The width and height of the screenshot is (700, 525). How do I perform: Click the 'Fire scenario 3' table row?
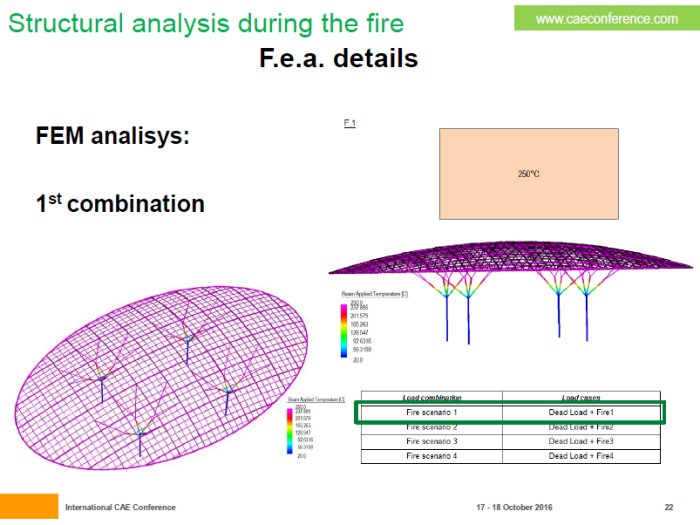pos(509,441)
